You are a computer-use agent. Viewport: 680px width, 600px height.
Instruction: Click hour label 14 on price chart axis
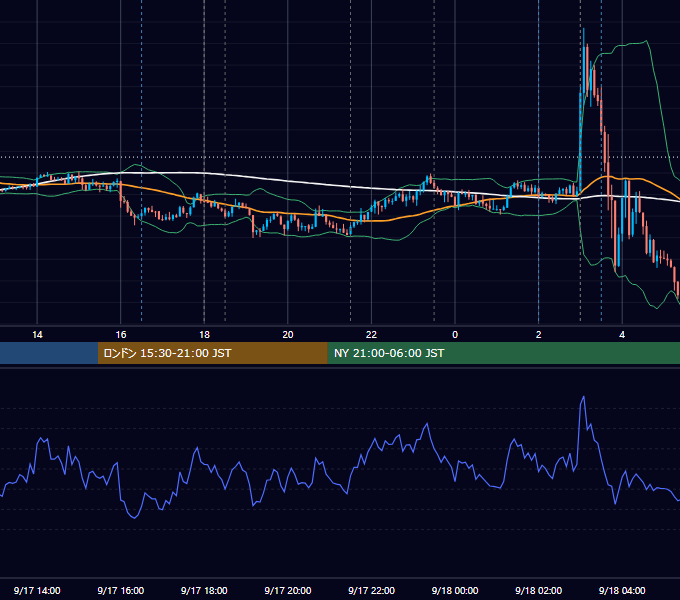tap(37, 335)
